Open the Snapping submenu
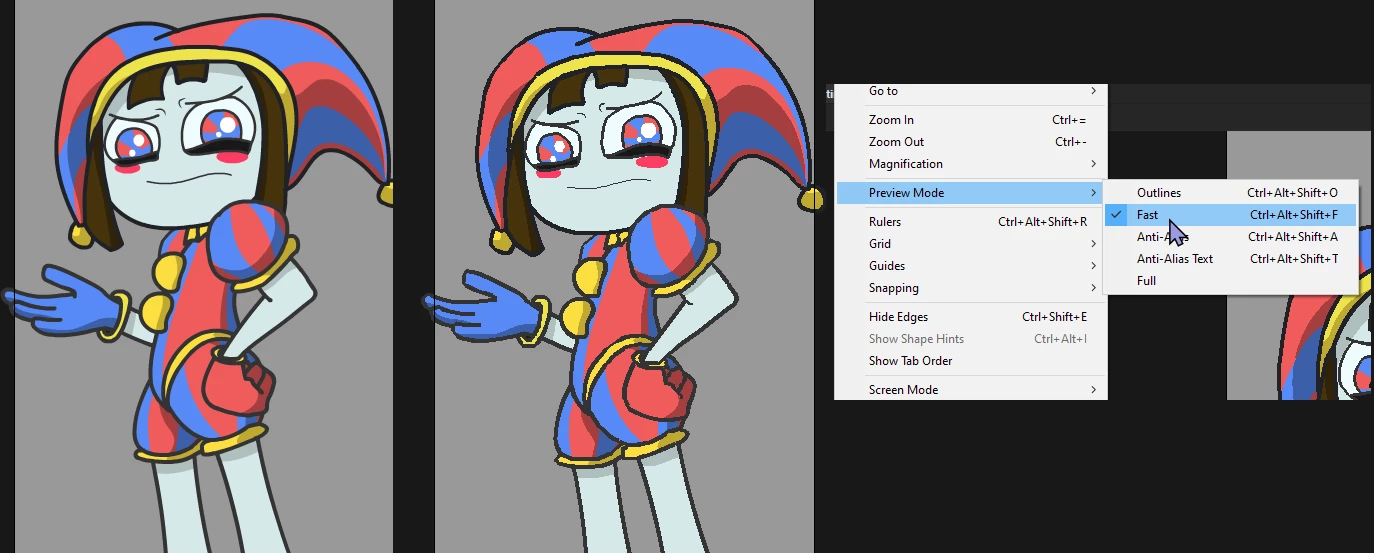 (x=971, y=288)
